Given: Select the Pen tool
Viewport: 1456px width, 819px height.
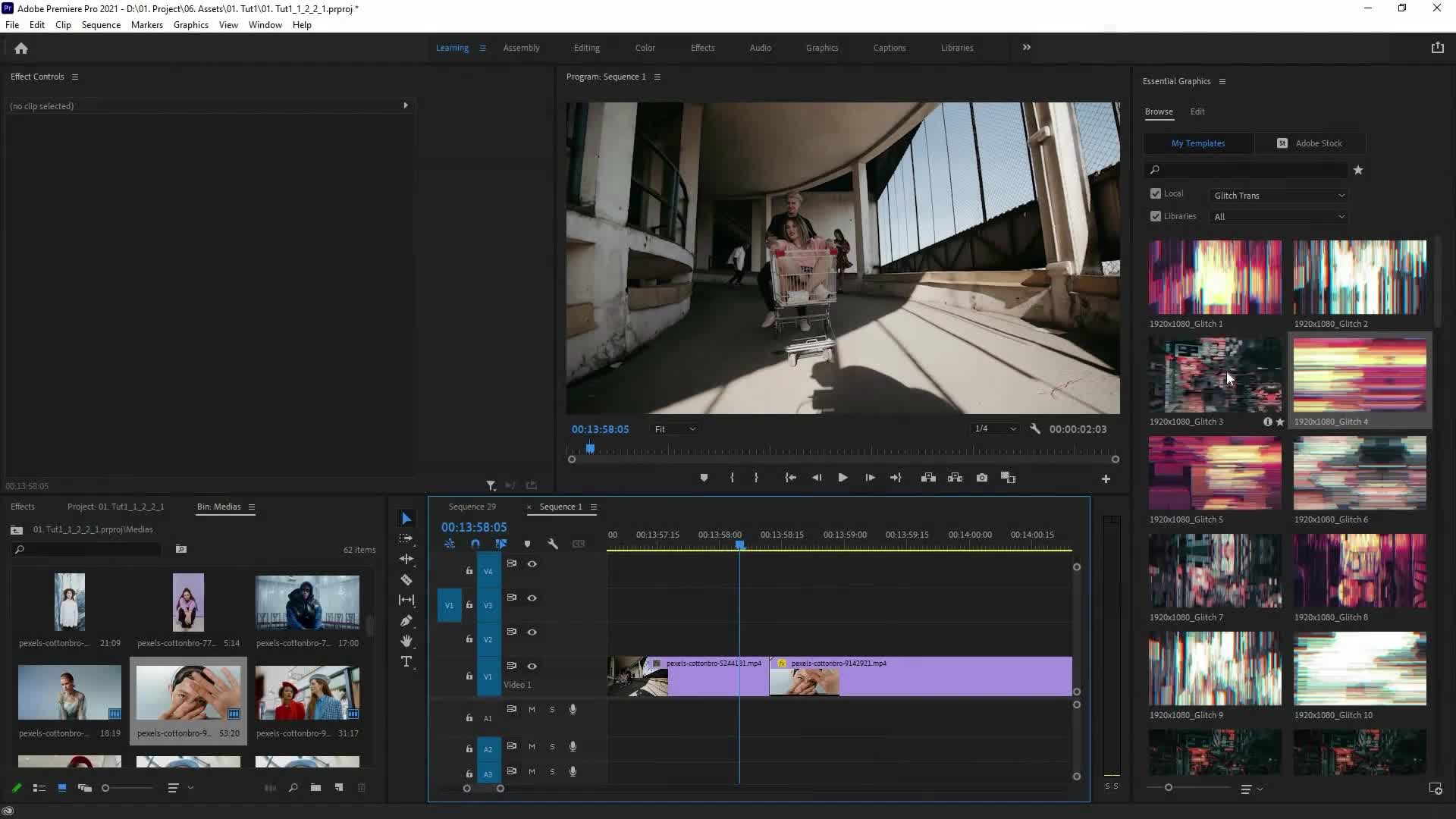Looking at the screenshot, I should point(406,621).
